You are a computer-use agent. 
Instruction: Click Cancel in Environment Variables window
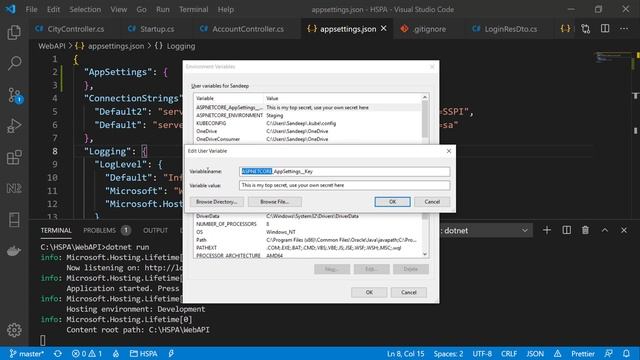pyautogui.click(x=409, y=292)
